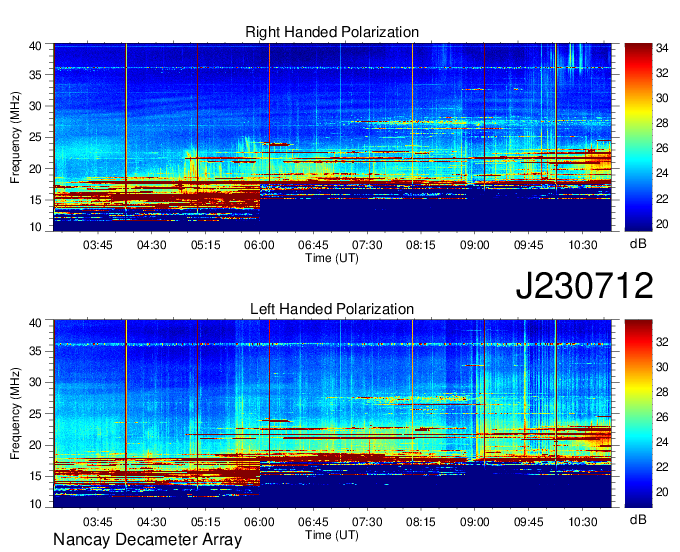The height and width of the screenshot is (552, 680).
Task: Click 08:15 tick on the Right Handed plot
Action: tap(421, 245)
